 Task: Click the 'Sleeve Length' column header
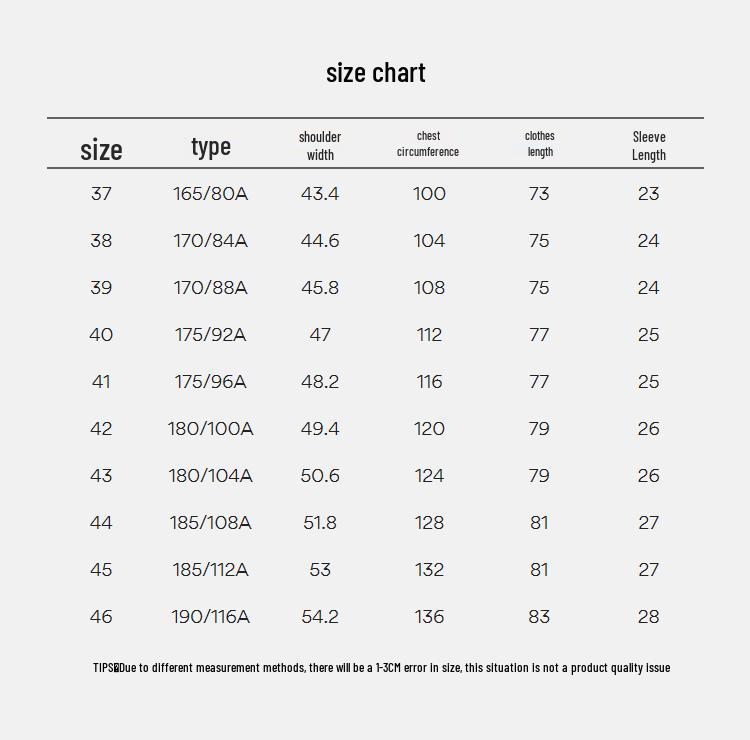tap(649, 146)
